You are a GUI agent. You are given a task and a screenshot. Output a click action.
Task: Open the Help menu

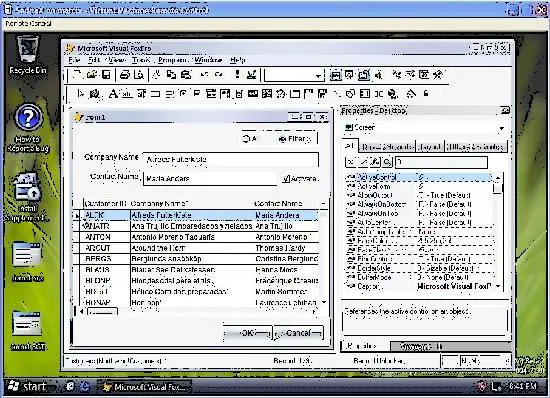point(237,60)
